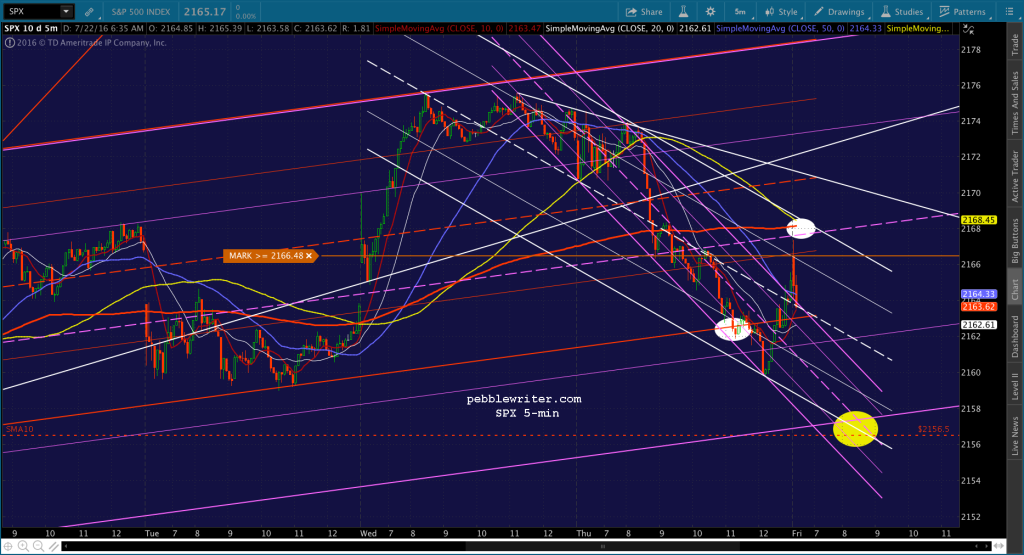Click the collapse chart arrows icon
This screenshot has width=1024, height=555.
click(x=968, y=29)
